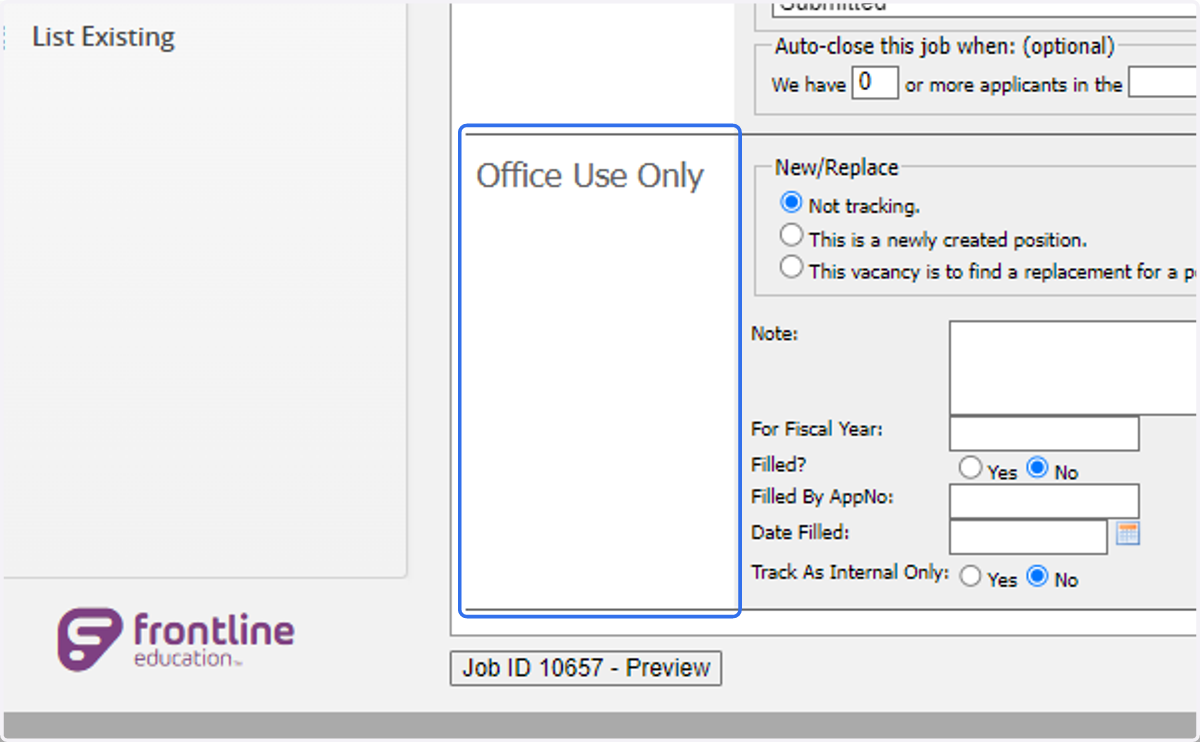Set Track As Internal Only to No
The height and width of the screenshot is (742, 1200).
(x=1038, y=576)
